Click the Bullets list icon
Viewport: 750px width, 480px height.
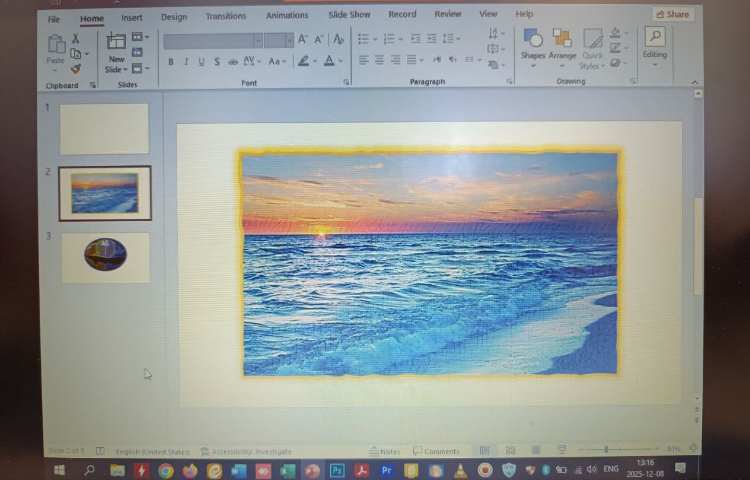pyautogui.click(x=364, y=39)
